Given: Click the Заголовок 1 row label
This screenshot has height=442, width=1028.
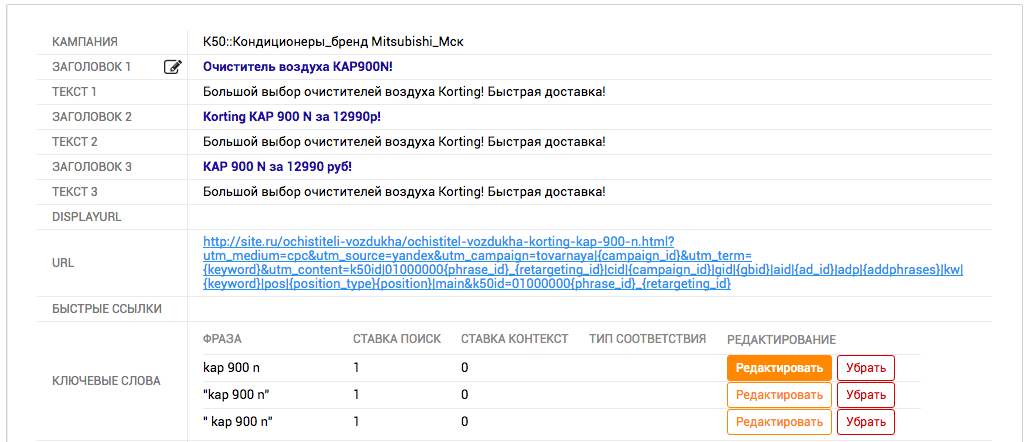Looking at the screenshot, I should pos(92,67).
